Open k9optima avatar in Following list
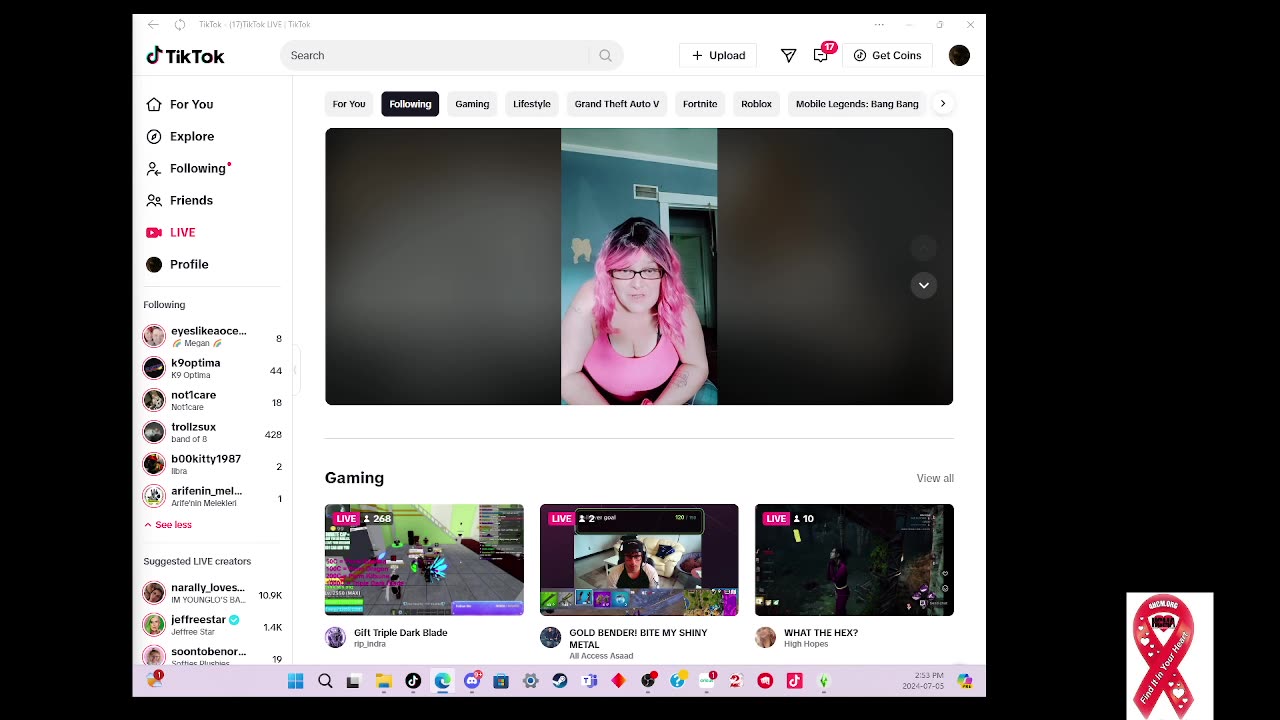 tap(154, 368)
